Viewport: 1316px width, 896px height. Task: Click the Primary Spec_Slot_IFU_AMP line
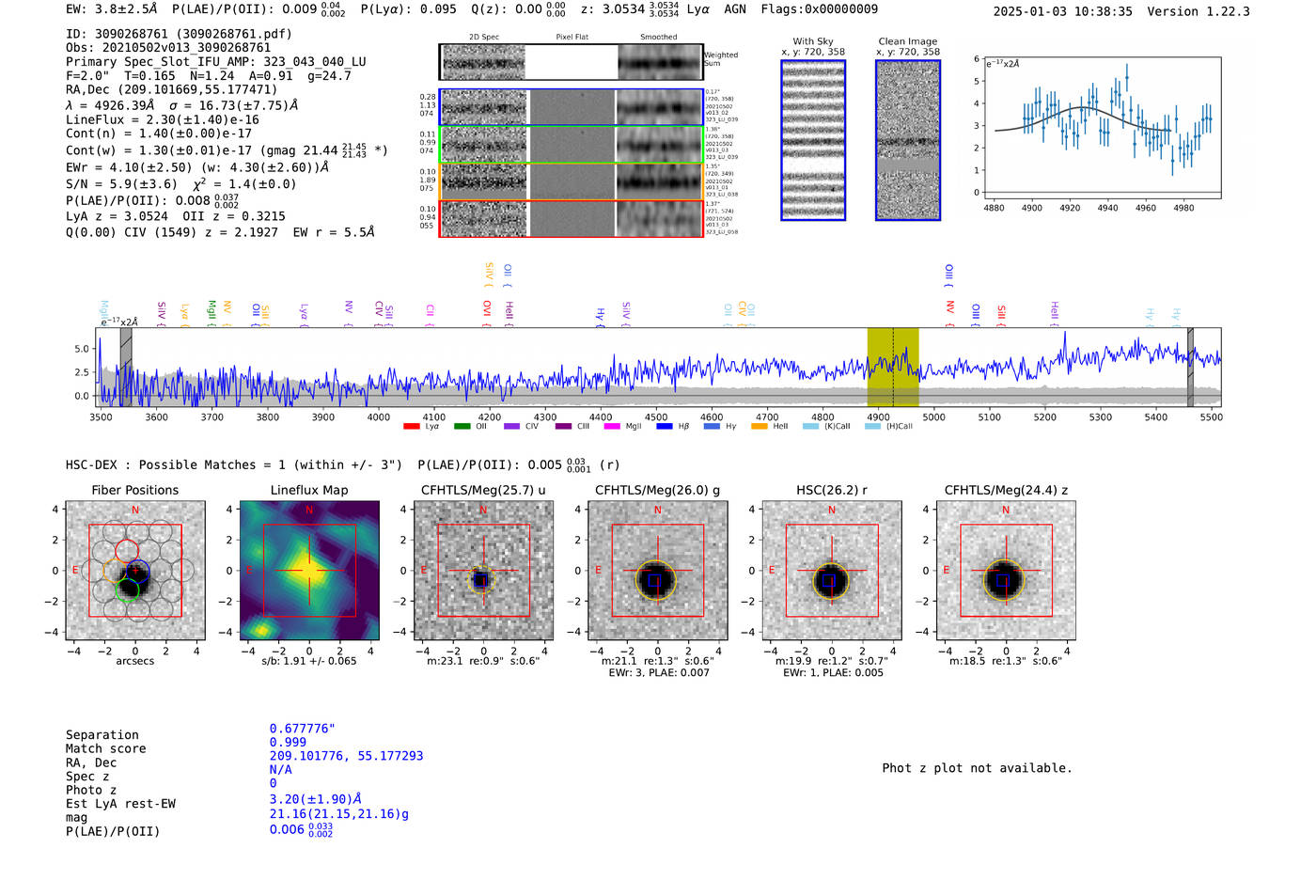tap(216, 62)
